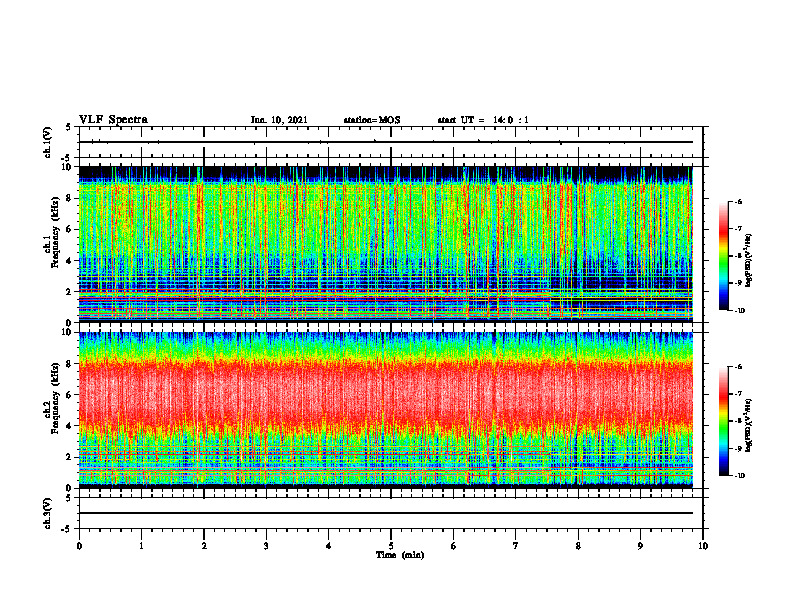Click the "Time (min)" x-axis label
The height and width of the screenshot is (612, 792).
click(x=400, y=555)
